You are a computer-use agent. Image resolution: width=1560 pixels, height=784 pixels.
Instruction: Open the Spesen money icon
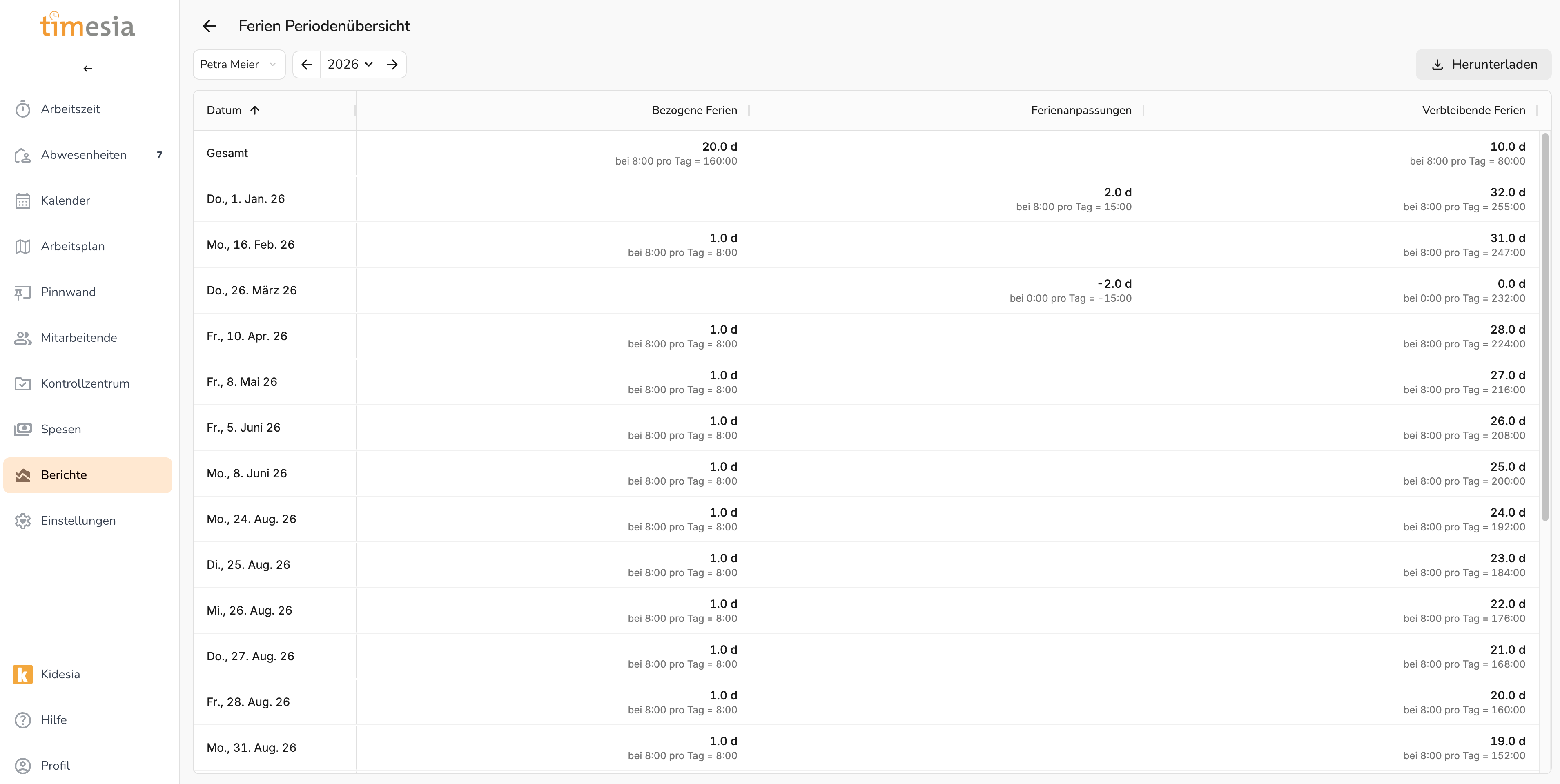tap(23, 429)
